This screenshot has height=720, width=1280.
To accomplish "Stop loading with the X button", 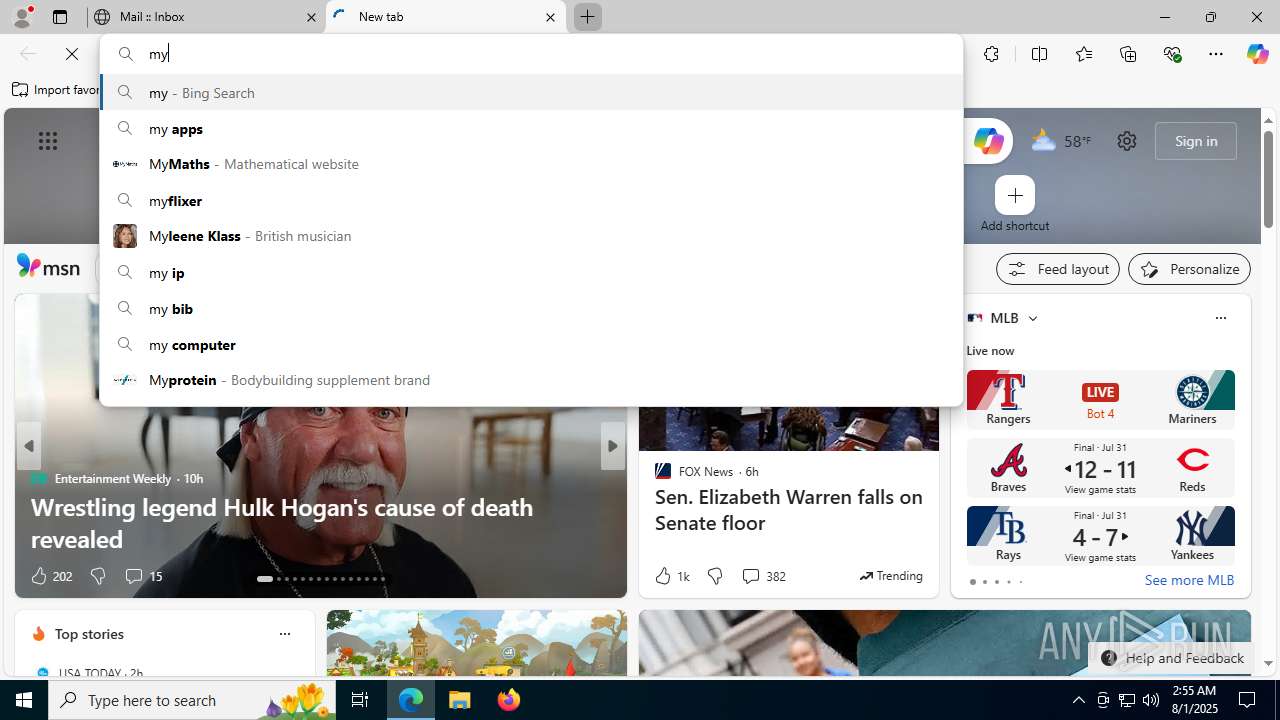I will pos(72,54).
